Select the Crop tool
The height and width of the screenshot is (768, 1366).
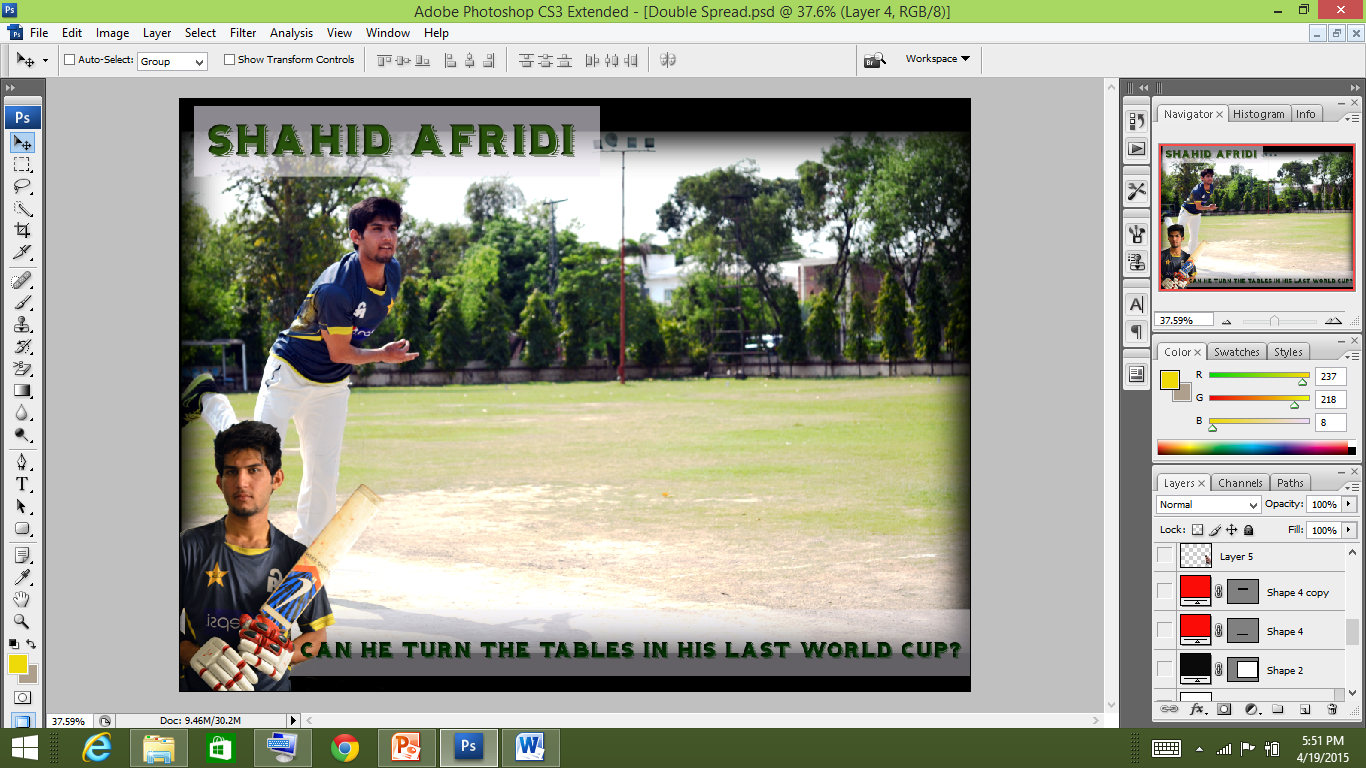pyautogui.click(x=22, y=231)
